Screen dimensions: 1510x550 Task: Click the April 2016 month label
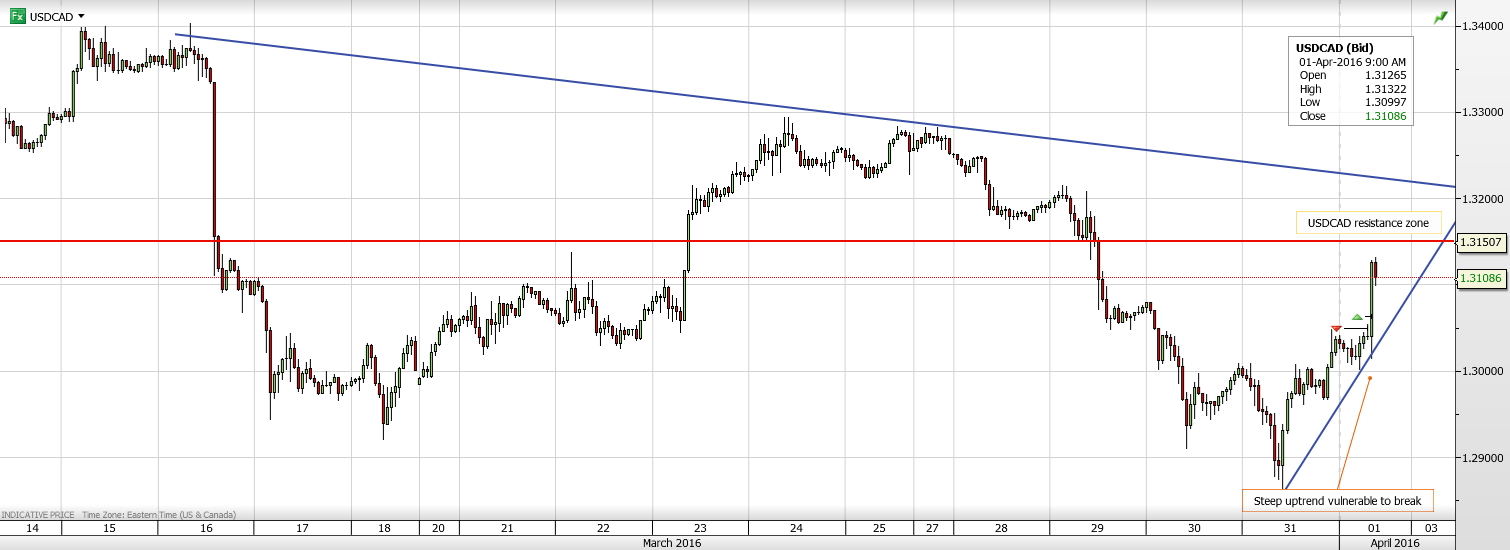[1392, 543]
